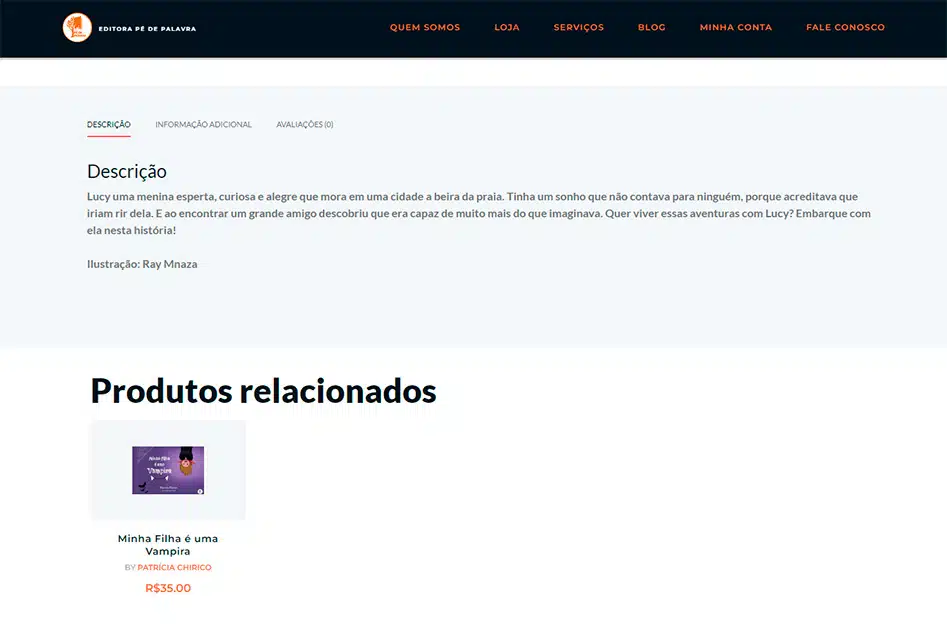Image resolution: width=947 pixels, height=637 pixels.
Task: Click the Produtos relacionados heading
Action: point(263,391)
